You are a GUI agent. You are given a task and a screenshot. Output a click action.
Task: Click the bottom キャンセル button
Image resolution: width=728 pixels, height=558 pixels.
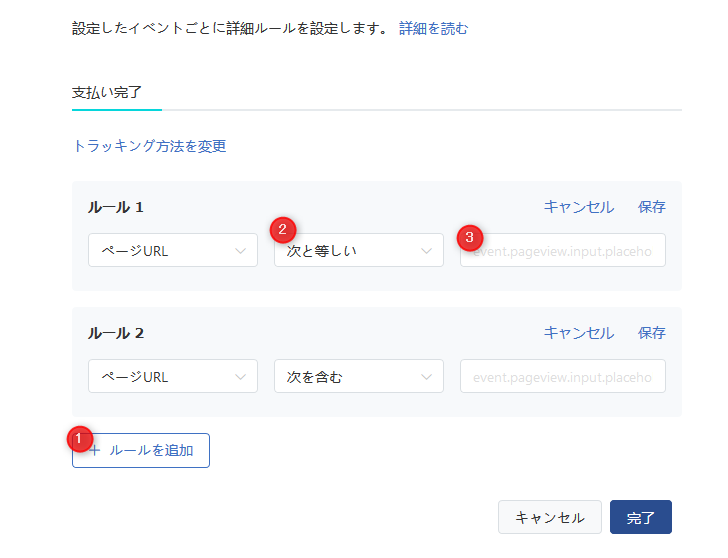549,517
